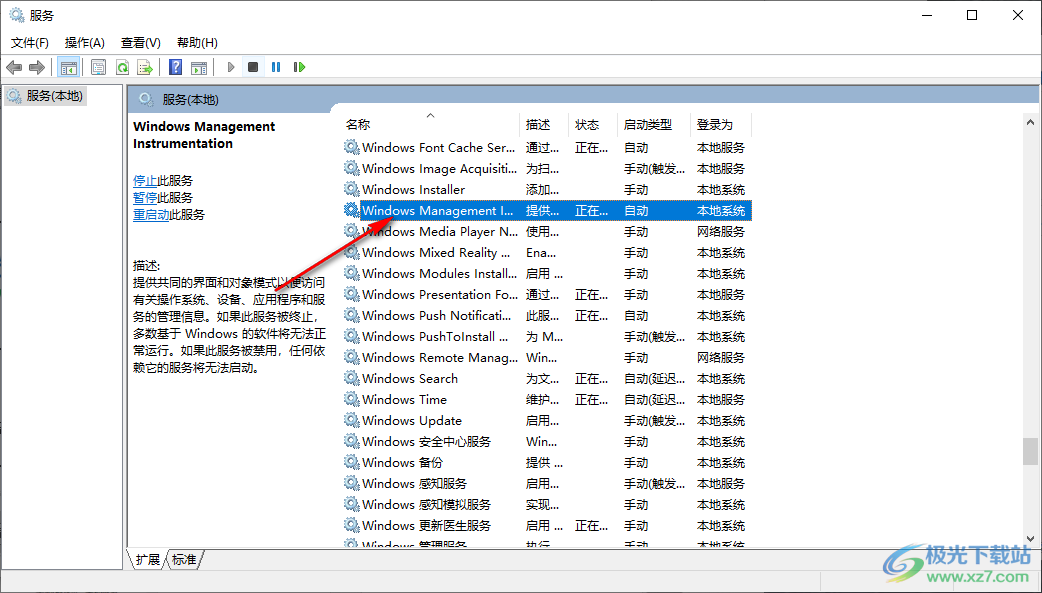Select Windows Remote Management service row
Viewport: 1042px width, 593px height.
(x=548, y=358)
